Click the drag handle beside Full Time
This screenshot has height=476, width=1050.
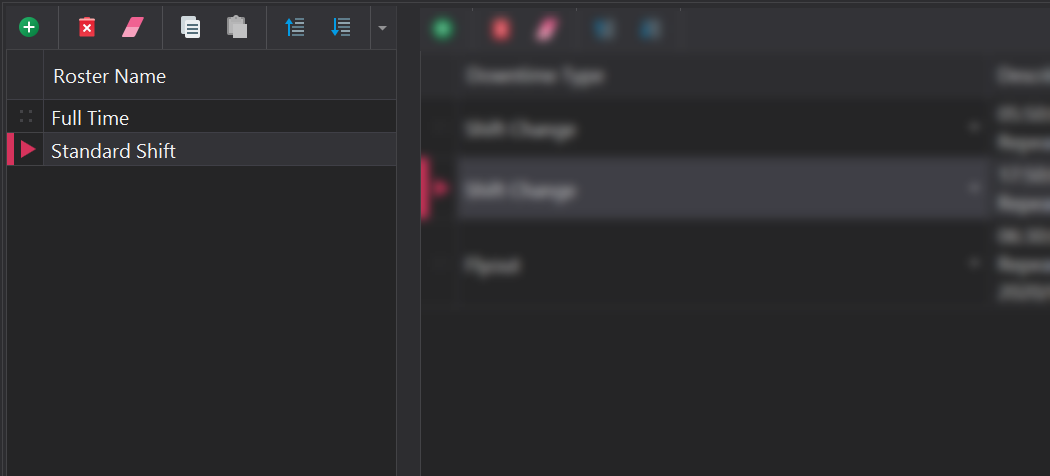26,117
